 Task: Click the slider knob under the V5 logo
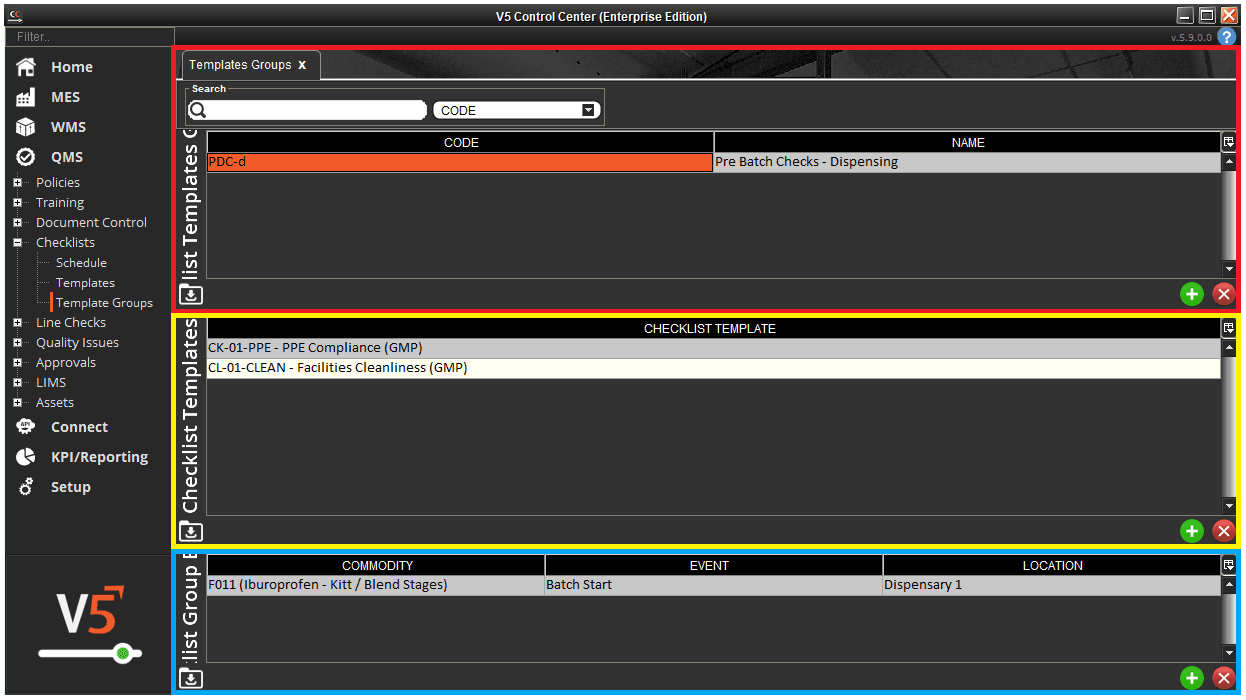click(122, 654)
